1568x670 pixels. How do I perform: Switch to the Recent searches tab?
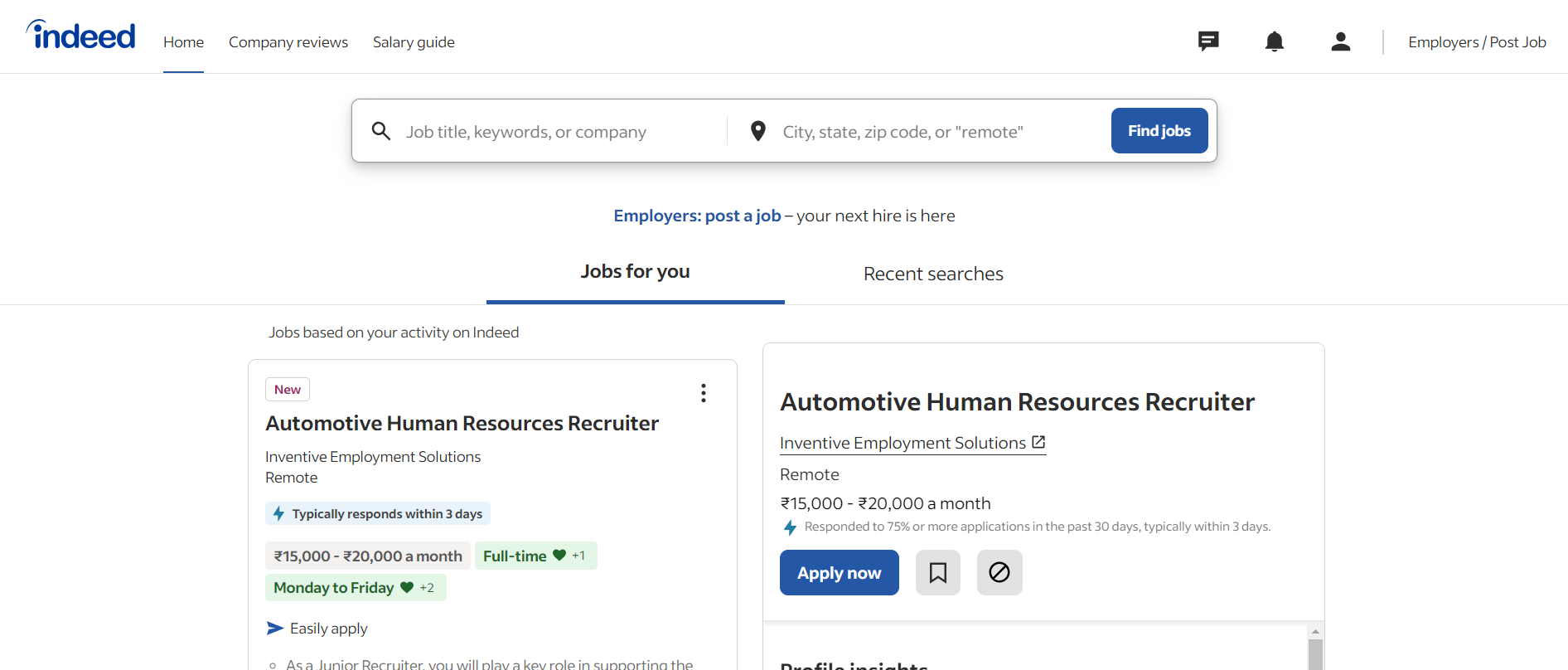pyautogui.click(x=933, y=274)
